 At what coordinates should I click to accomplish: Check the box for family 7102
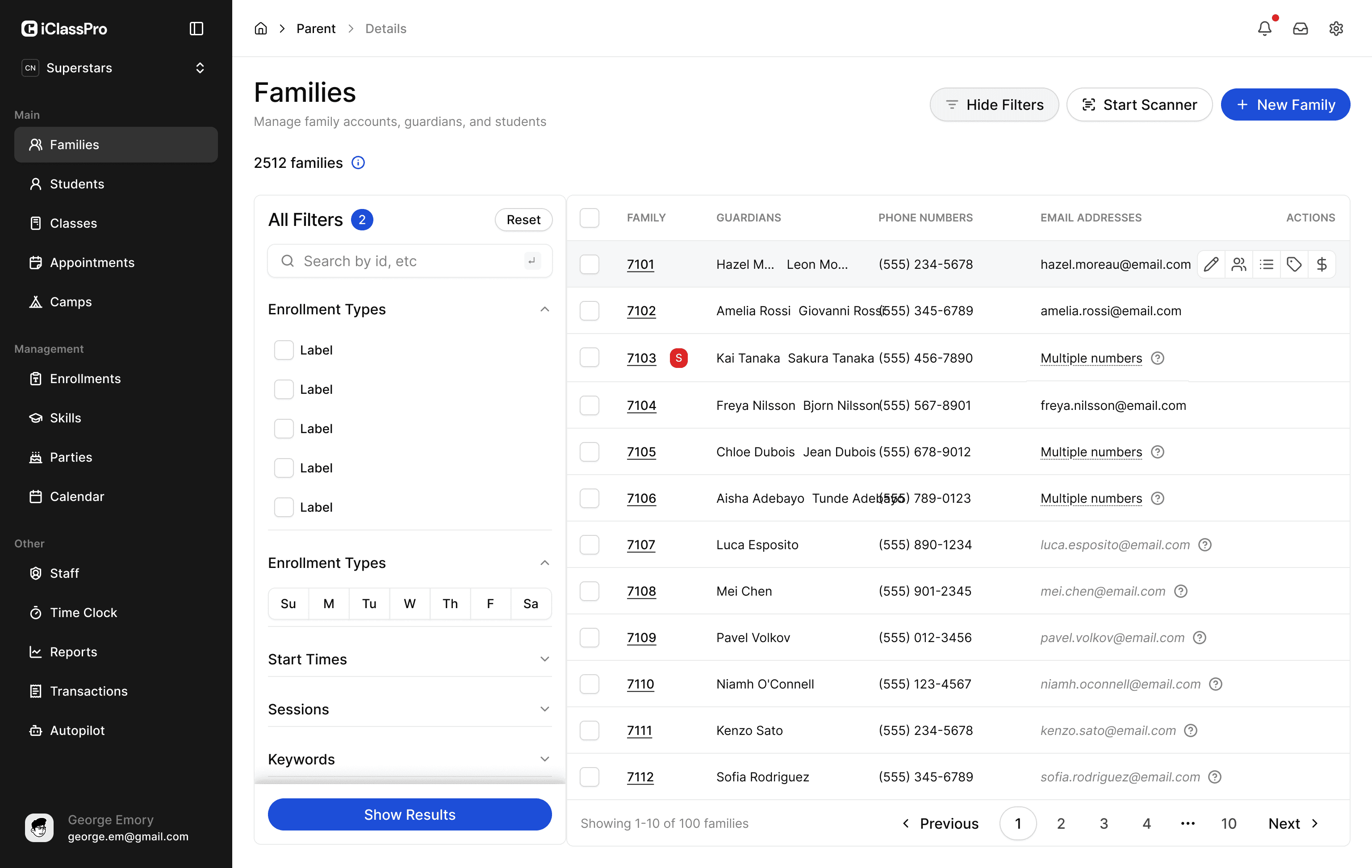point(589,311)
